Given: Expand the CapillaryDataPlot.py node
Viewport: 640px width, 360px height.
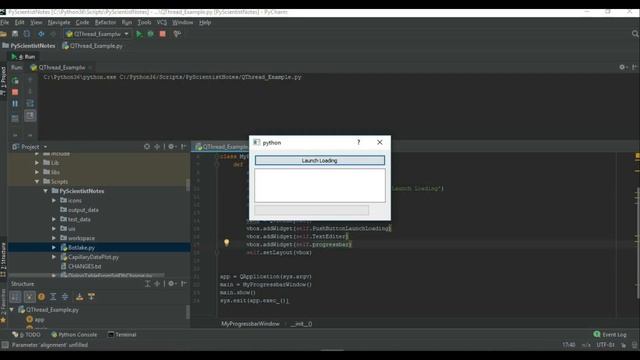Looking at the screenshot, I should click(x=54, y=257).
